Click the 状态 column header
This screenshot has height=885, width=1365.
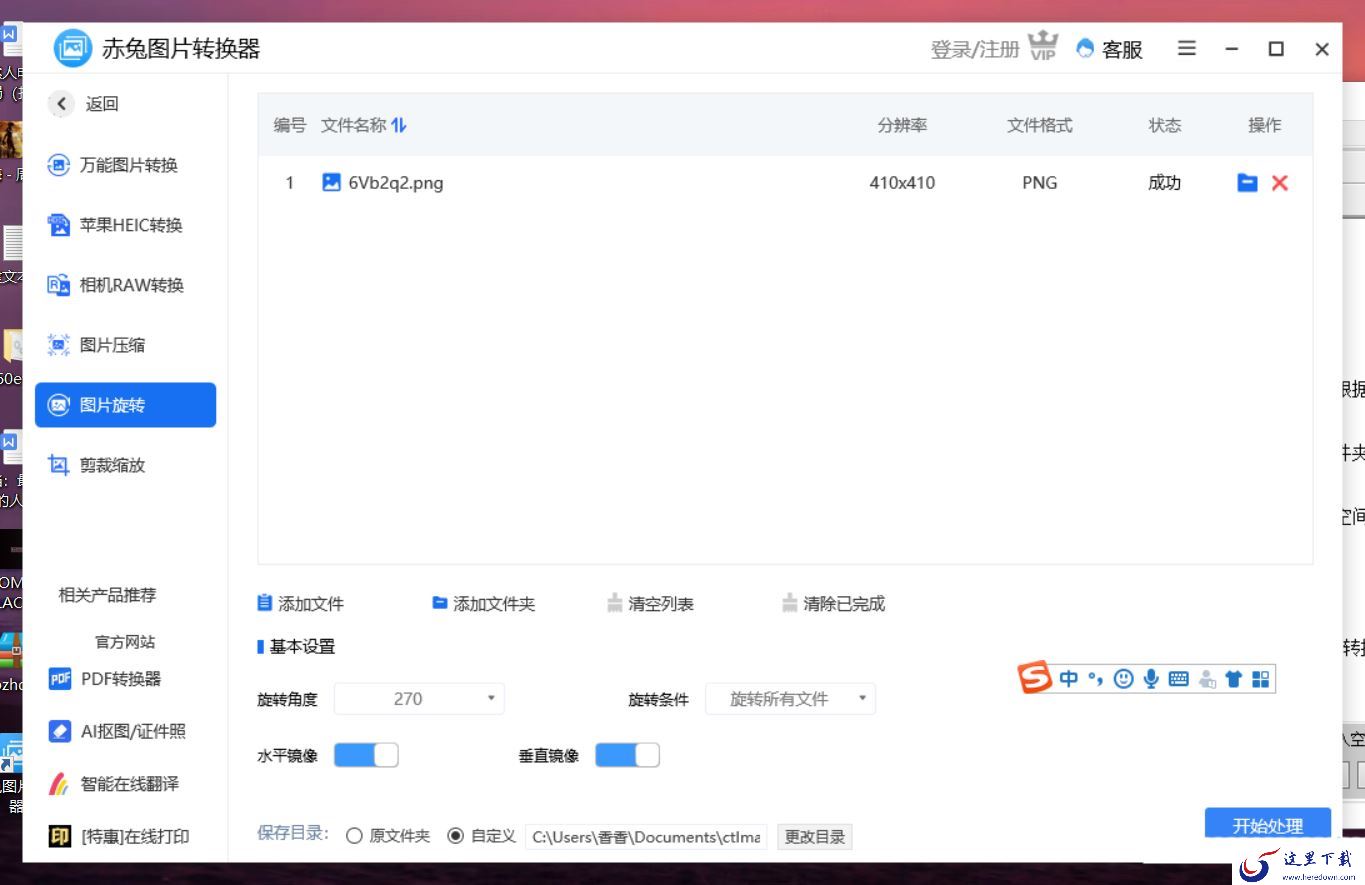click(1165, 125)
